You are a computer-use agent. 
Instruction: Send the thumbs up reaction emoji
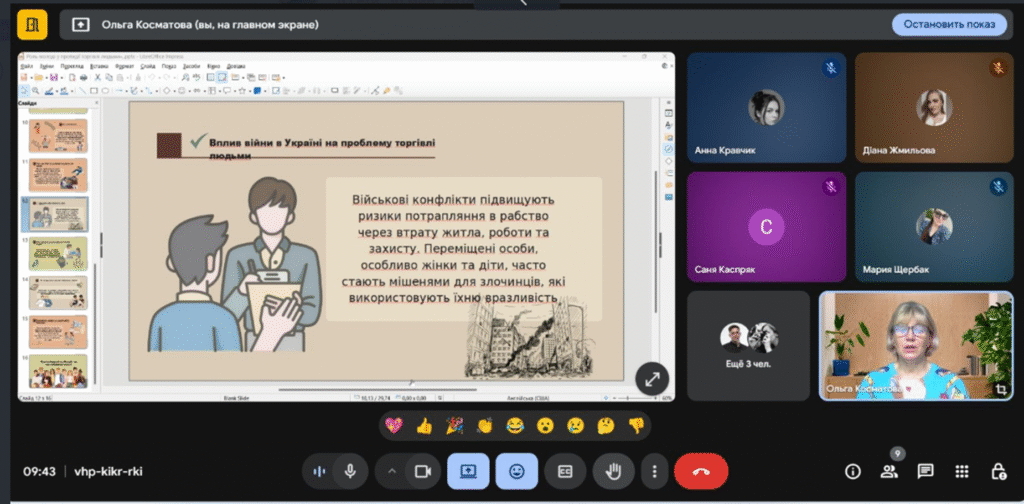[423, 426]
